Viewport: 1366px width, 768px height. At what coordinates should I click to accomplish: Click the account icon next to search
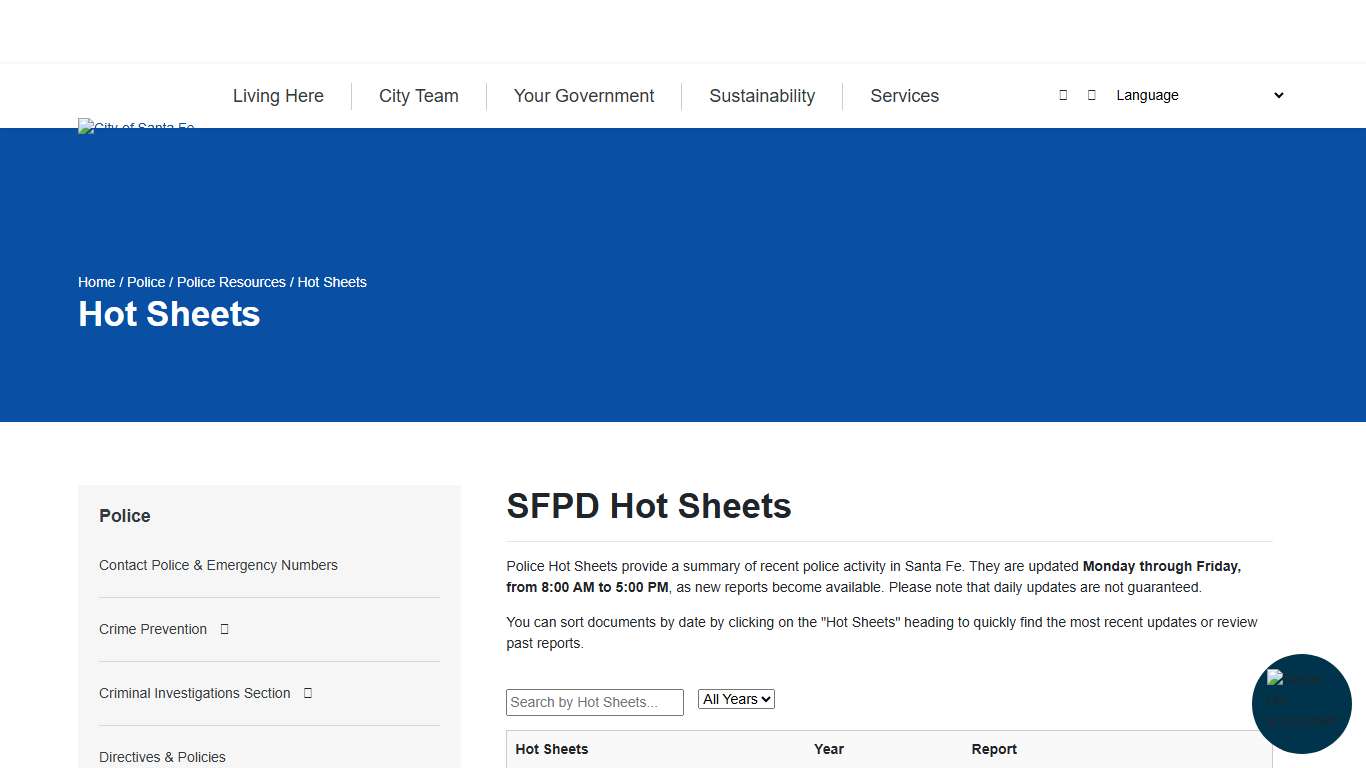coord(1091,95)
